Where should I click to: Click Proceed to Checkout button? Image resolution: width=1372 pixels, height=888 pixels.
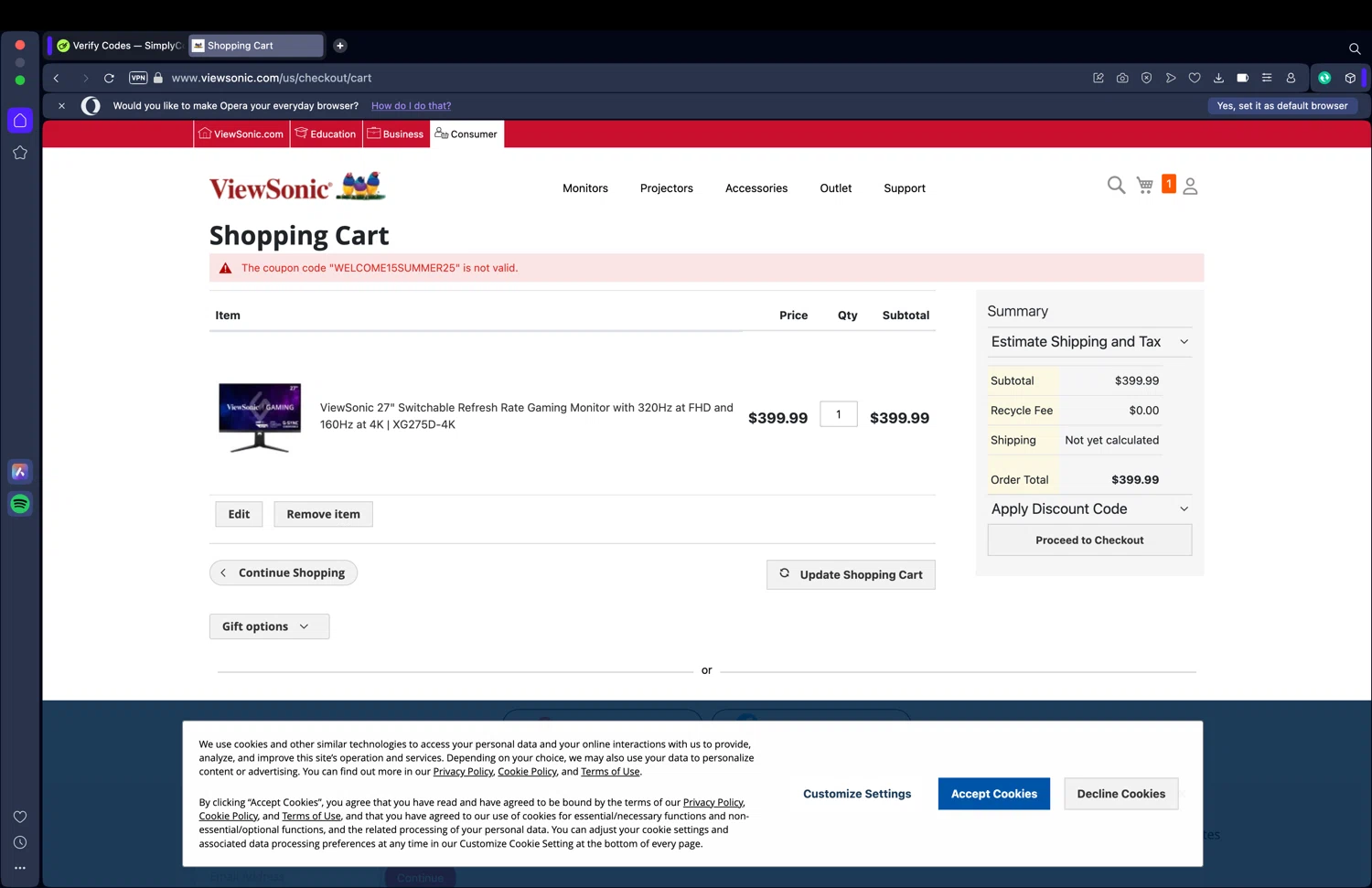coord(1089,540)
